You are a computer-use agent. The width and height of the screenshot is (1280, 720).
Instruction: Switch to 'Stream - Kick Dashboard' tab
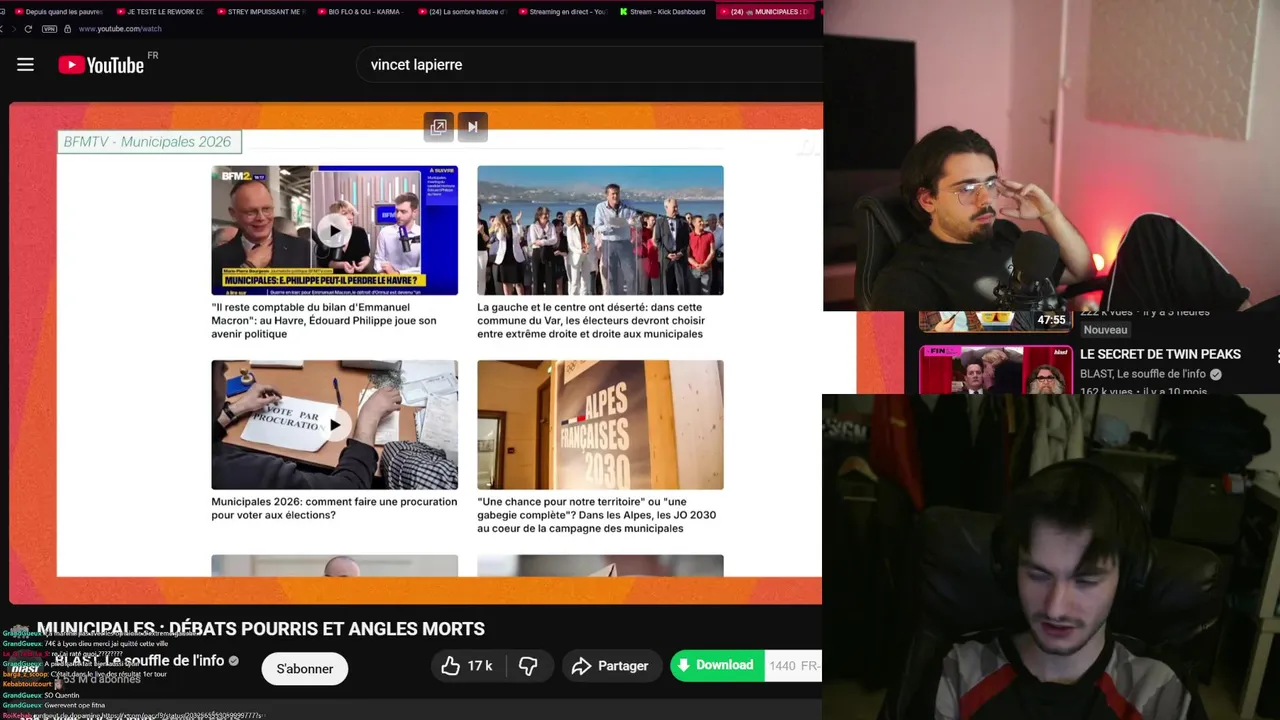[663, 12]
